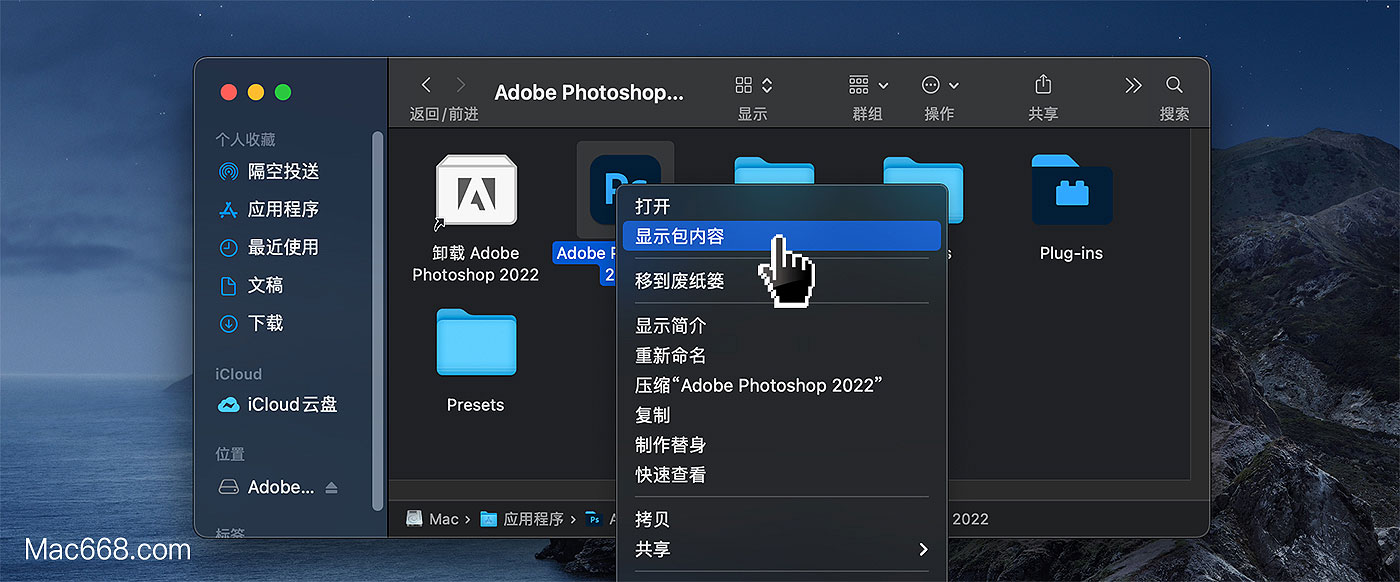Screen dimensions: 1400x582
Task: Click the Search magnifier icon
Action: pyautogui.click(x=1175, y=85)
